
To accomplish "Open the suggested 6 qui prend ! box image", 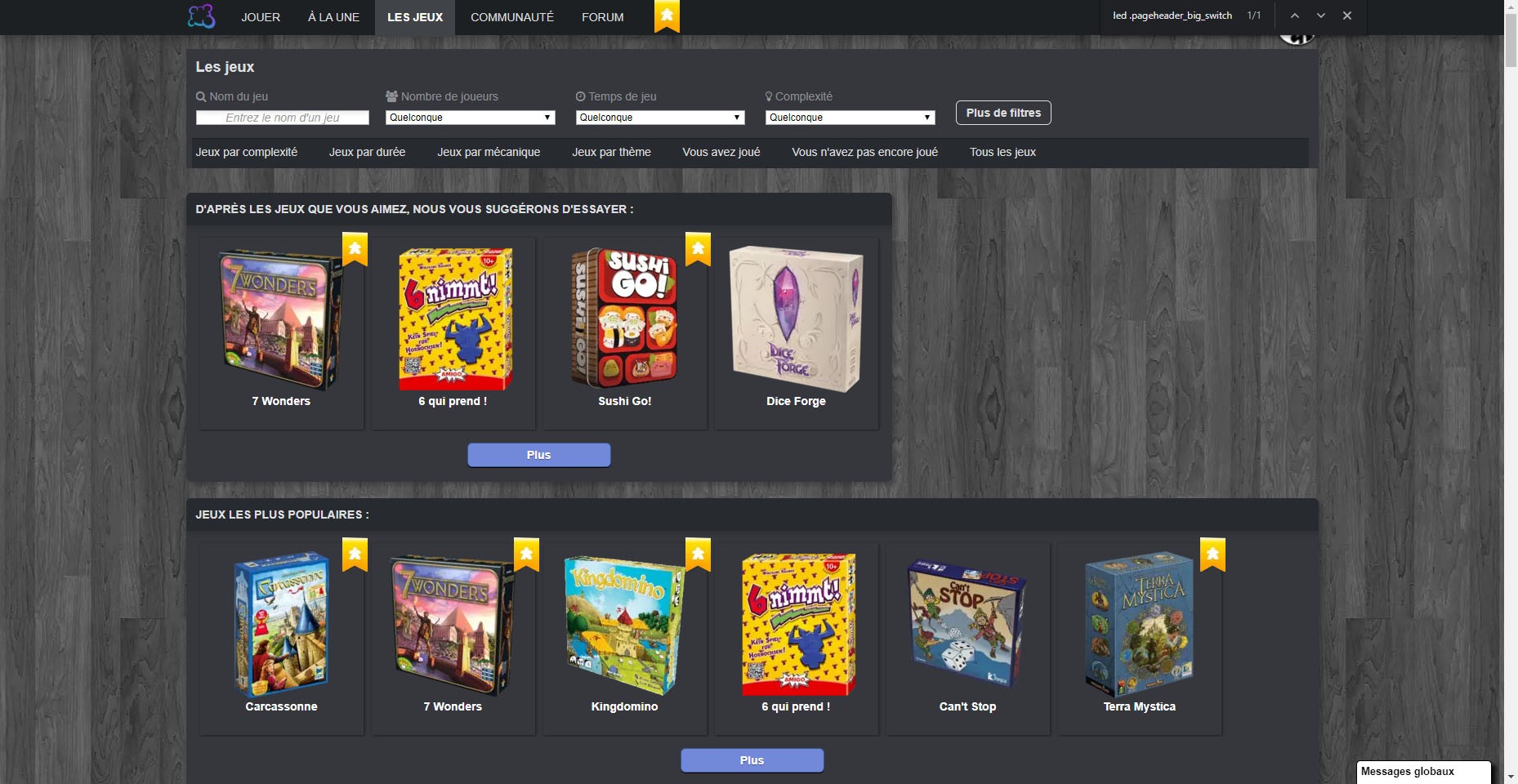I will point(456,318).
